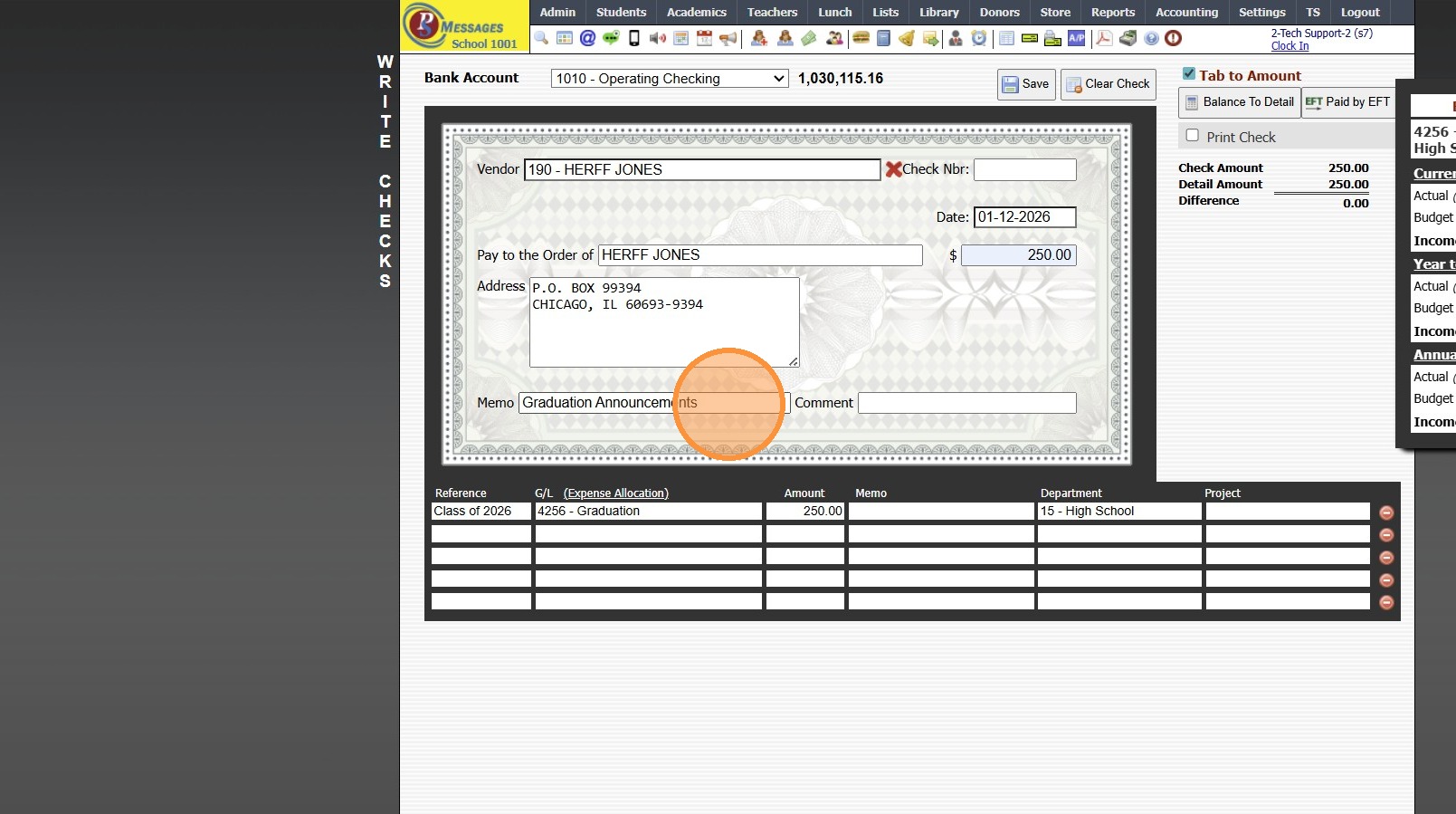Click the Date field 01-12-2026
1456x814 pixels.
(1025, 217)
